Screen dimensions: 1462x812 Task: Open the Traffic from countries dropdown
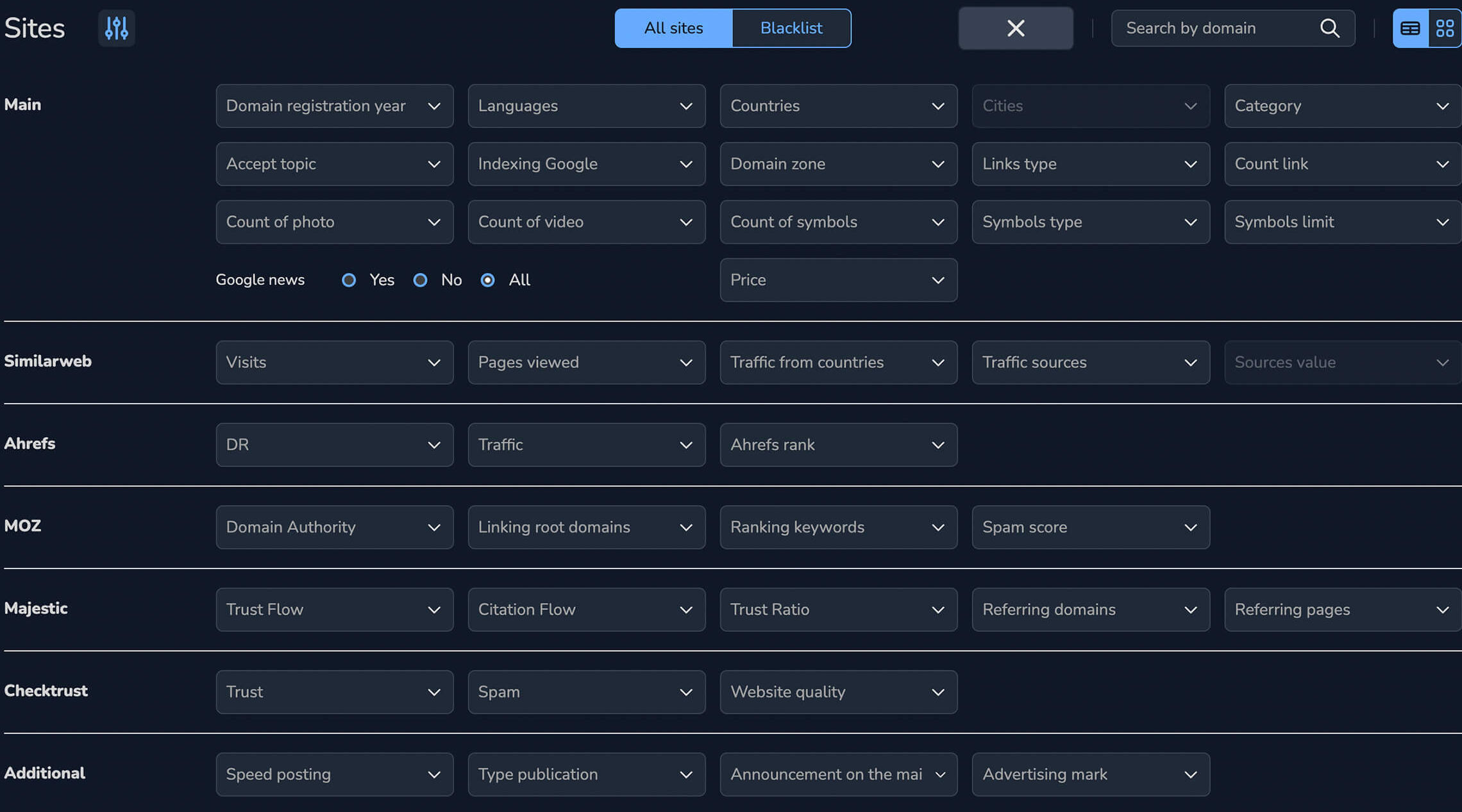[x=838, y=363]
